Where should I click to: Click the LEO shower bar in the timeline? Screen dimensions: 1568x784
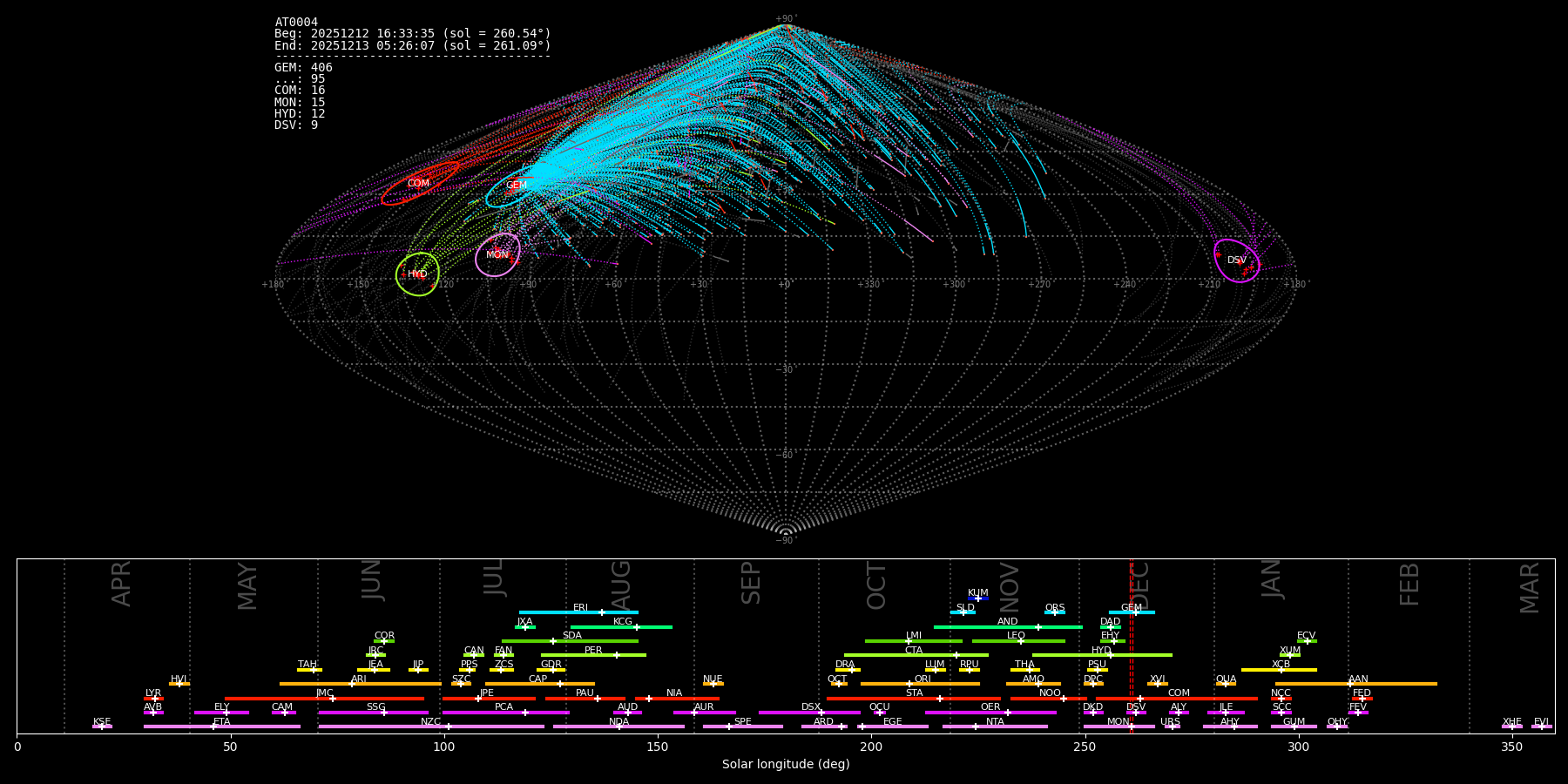point(1018,641)
